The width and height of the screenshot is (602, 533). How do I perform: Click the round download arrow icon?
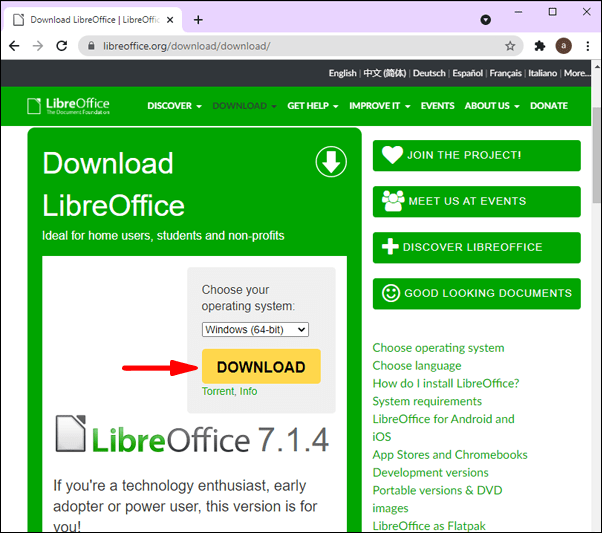click(x=331, y=161)
